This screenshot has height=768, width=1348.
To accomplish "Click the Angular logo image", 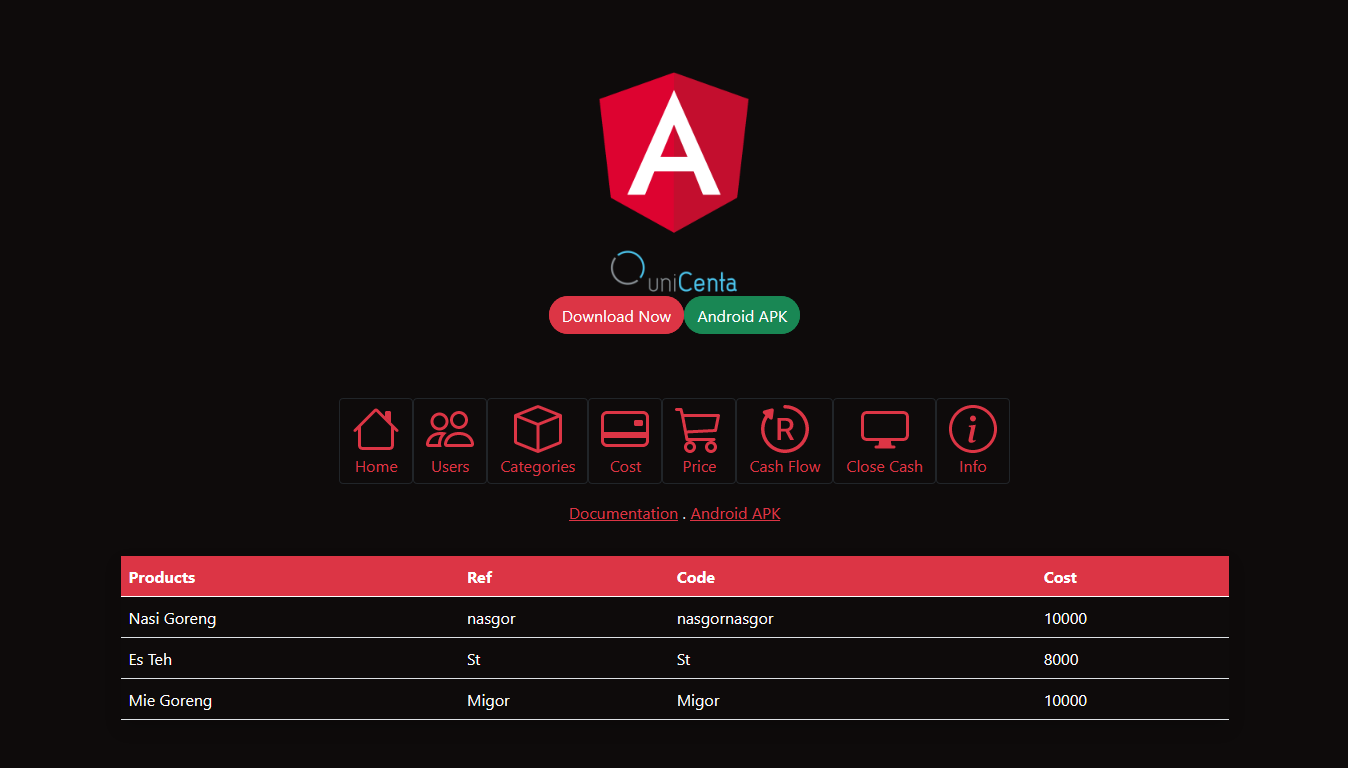I will coord(674,152).
